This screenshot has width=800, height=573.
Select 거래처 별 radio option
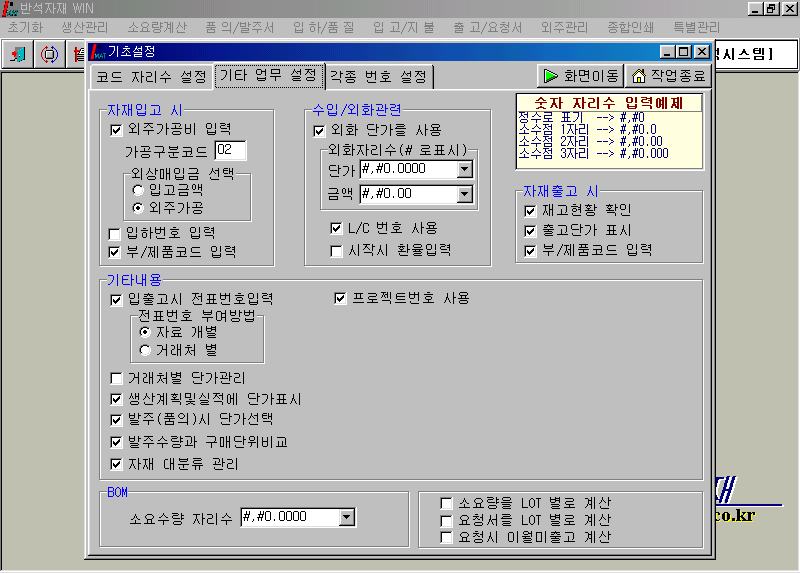[x=145, y=351]
